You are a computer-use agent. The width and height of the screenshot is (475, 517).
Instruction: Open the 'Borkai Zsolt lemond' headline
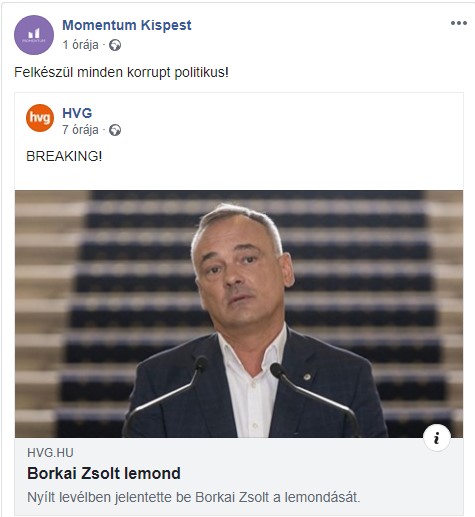click(x=104, y=473)
